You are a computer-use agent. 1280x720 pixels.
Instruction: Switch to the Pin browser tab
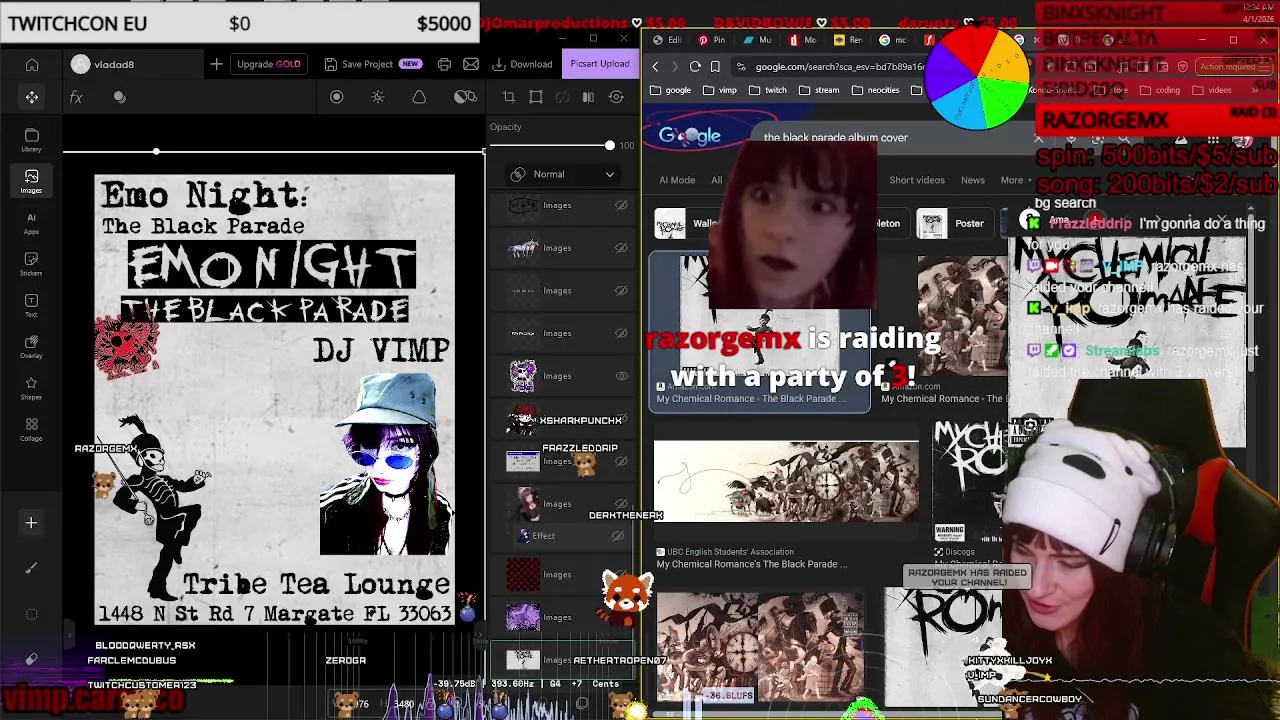(x=712, y=40)
